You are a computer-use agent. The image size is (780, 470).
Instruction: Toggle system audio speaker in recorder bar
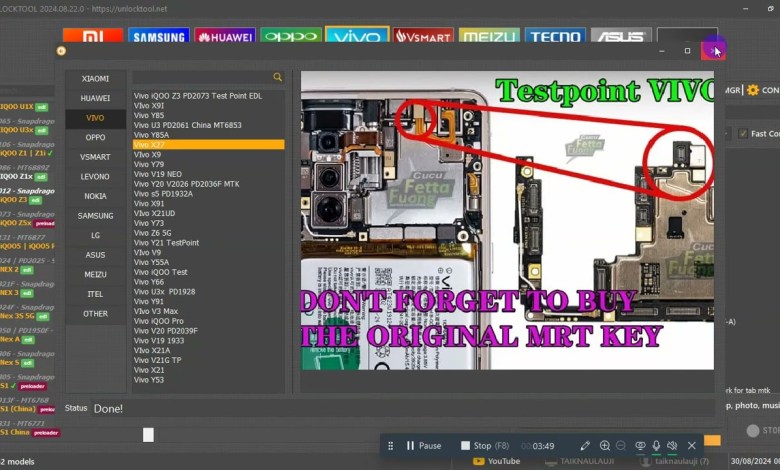(x=672, y=446)
